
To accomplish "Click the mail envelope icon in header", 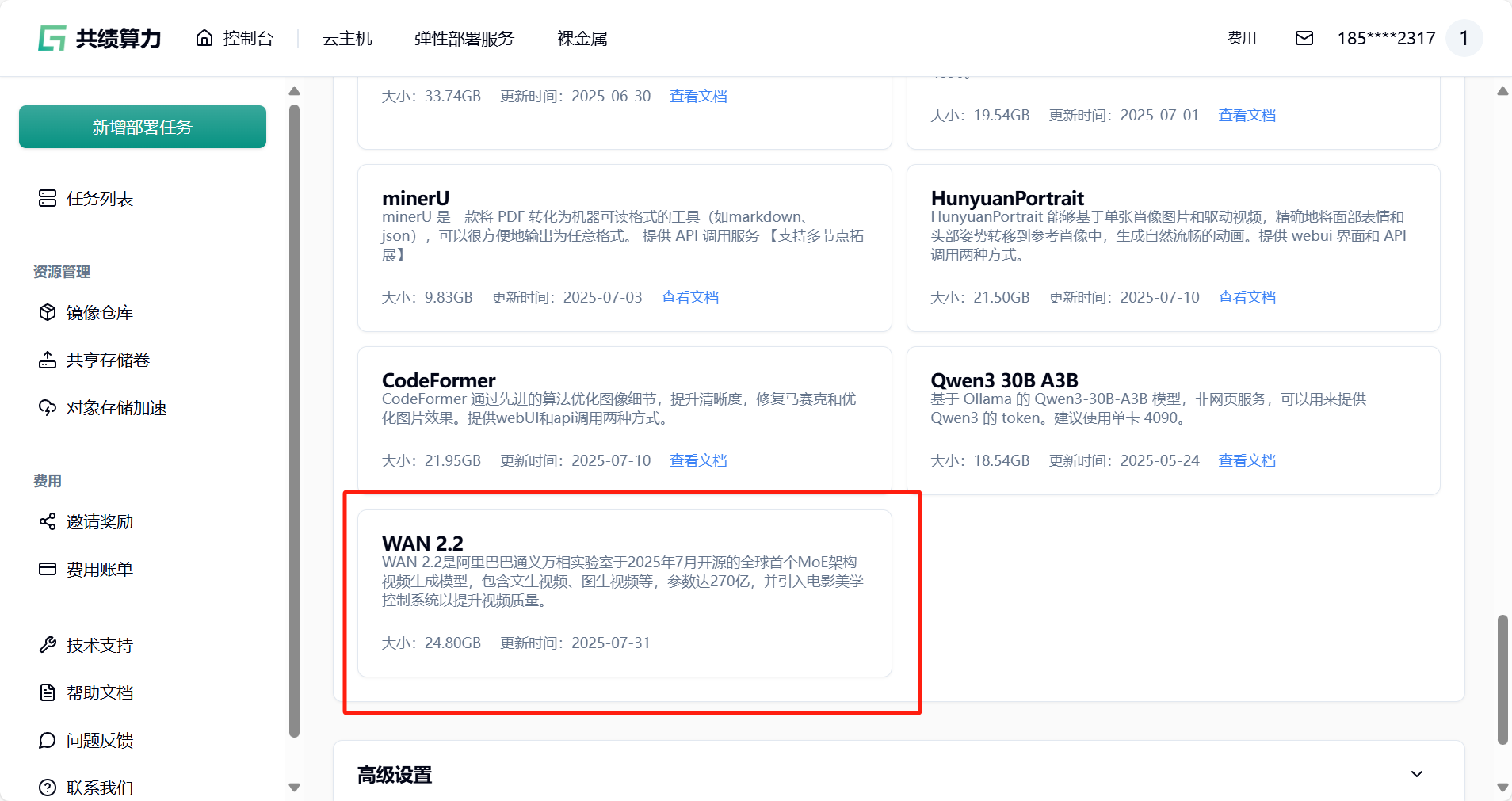I will click(x=1304, y=38).
